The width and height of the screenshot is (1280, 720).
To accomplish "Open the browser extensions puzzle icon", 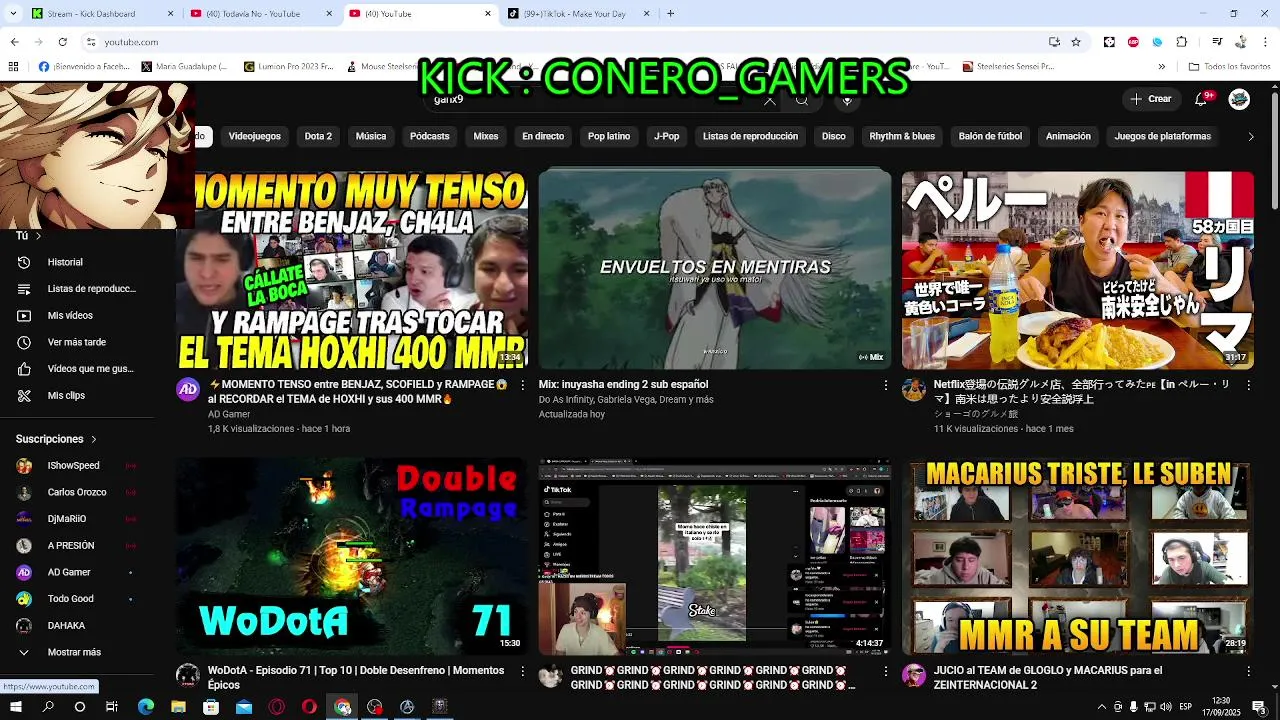I will [x=1182, y=42].
